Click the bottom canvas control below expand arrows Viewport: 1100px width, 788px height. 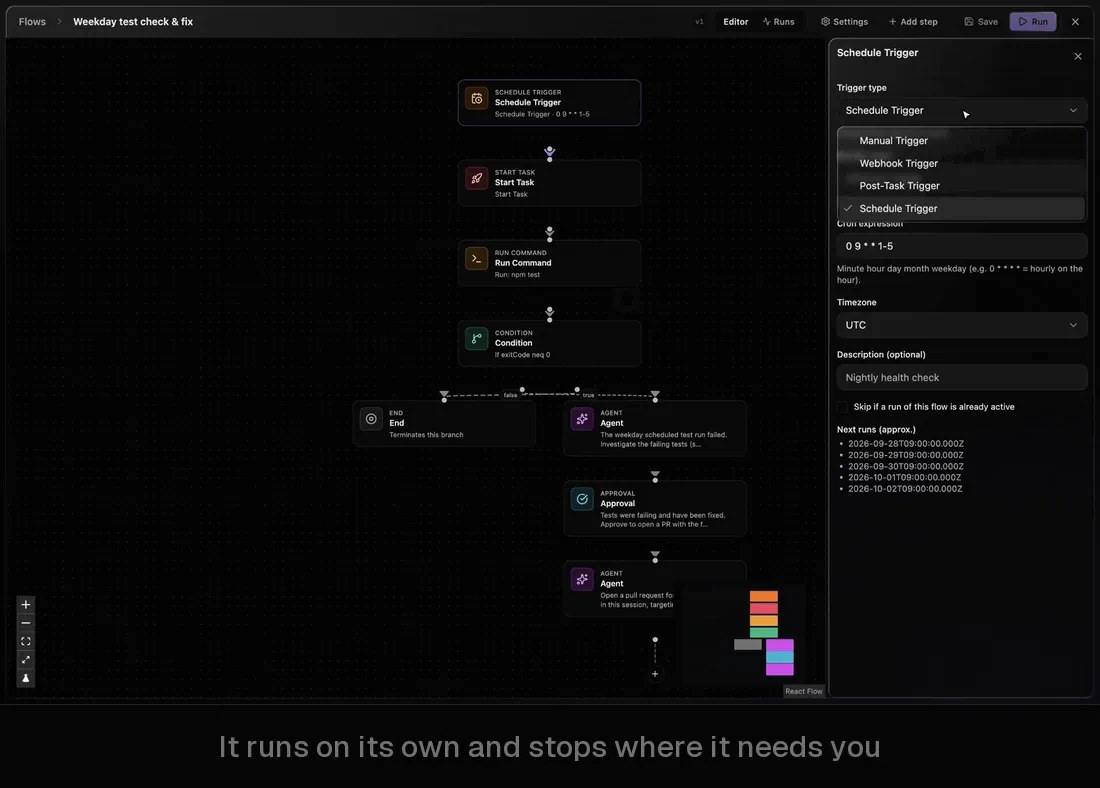coord(25,678)
